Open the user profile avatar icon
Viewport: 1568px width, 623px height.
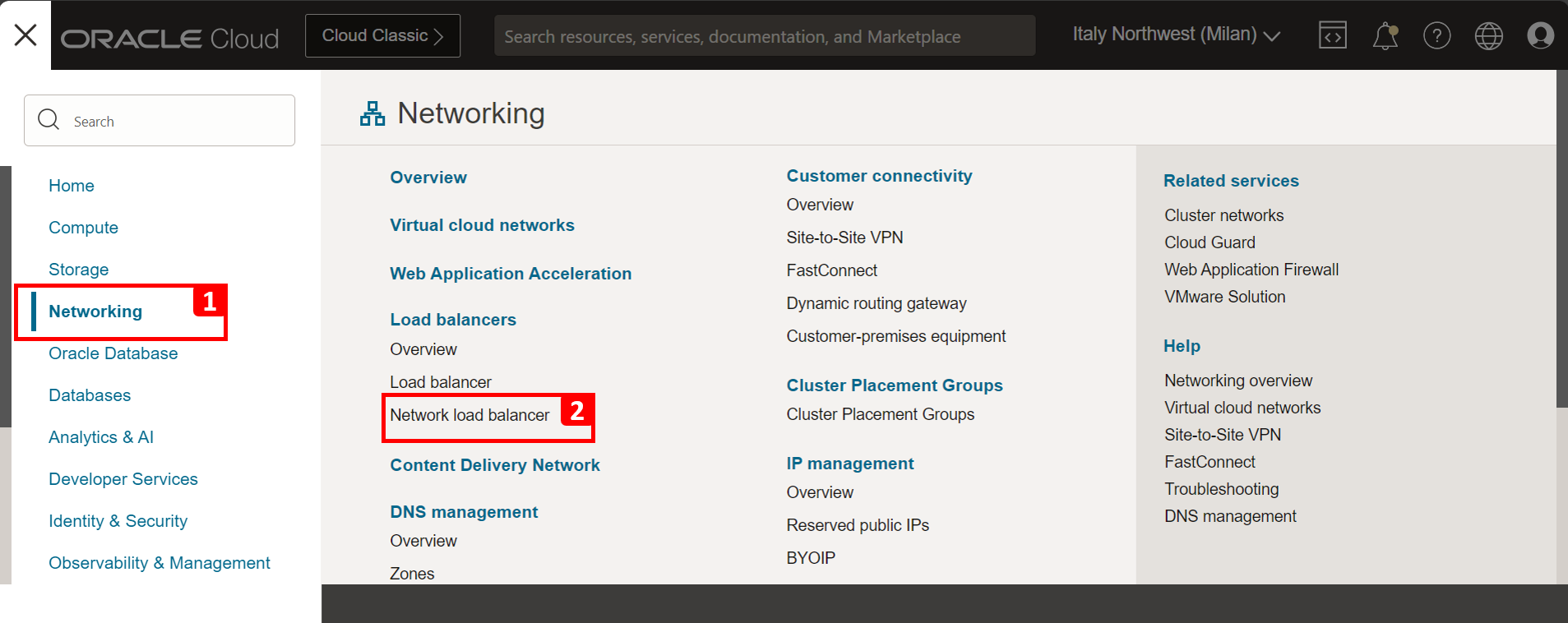click(x=1540, y=35)
